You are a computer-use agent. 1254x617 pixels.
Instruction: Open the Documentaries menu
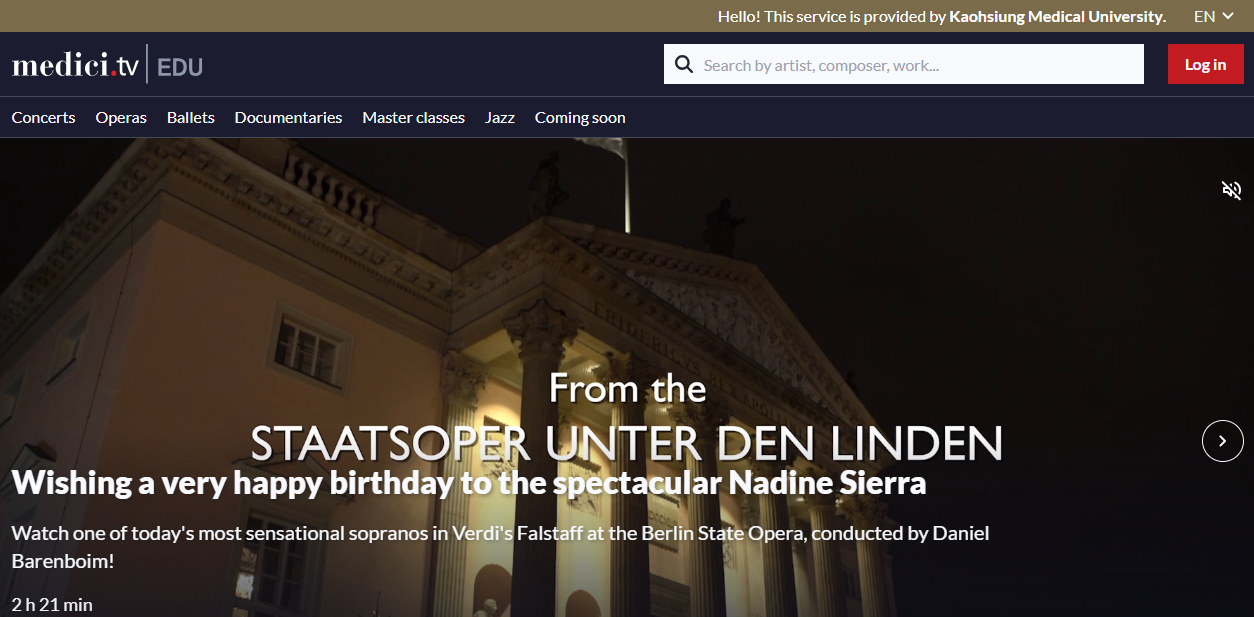288,117
